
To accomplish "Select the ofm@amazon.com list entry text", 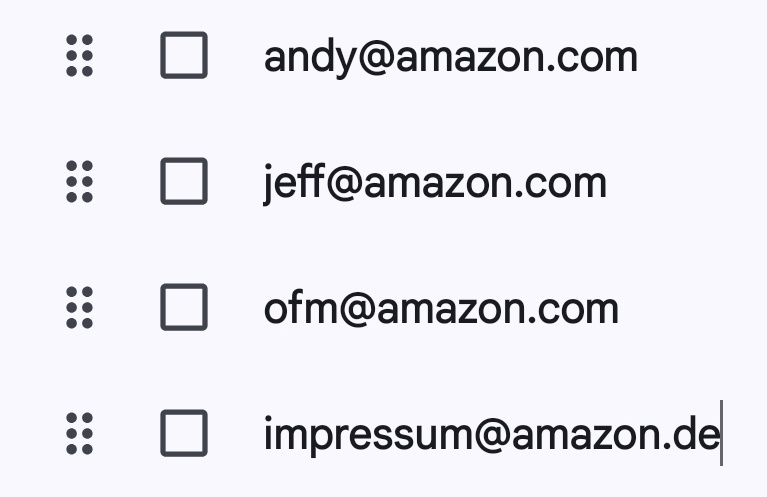I will point(441,309).
